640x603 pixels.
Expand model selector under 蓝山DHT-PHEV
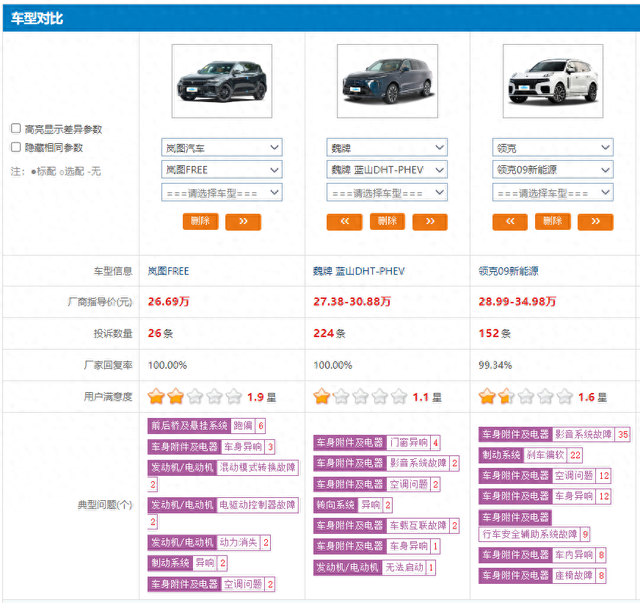[387, 192]
